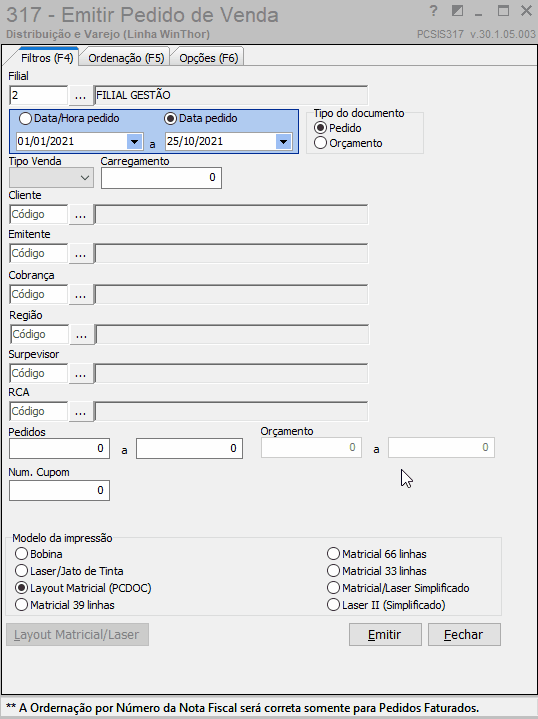Open the Tipo Venda dropdown
The width and height of the screenshot is (538, 719).
tap(51, 177)
